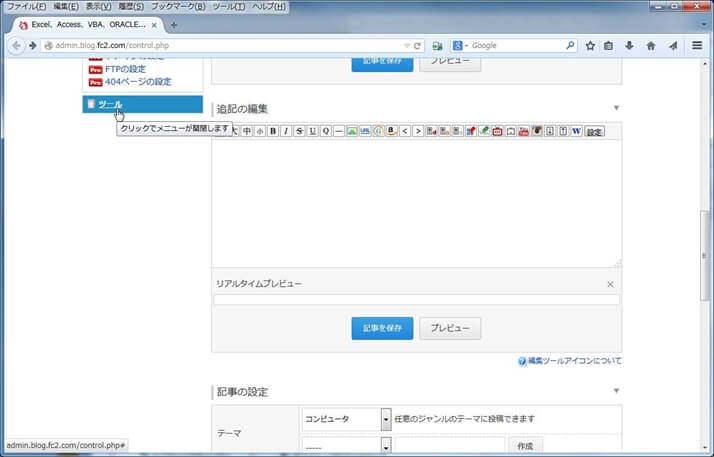This screenshot has height=457, width=714.
Task: Open FTPの設定 sidebar link
Action: (125, 69)
